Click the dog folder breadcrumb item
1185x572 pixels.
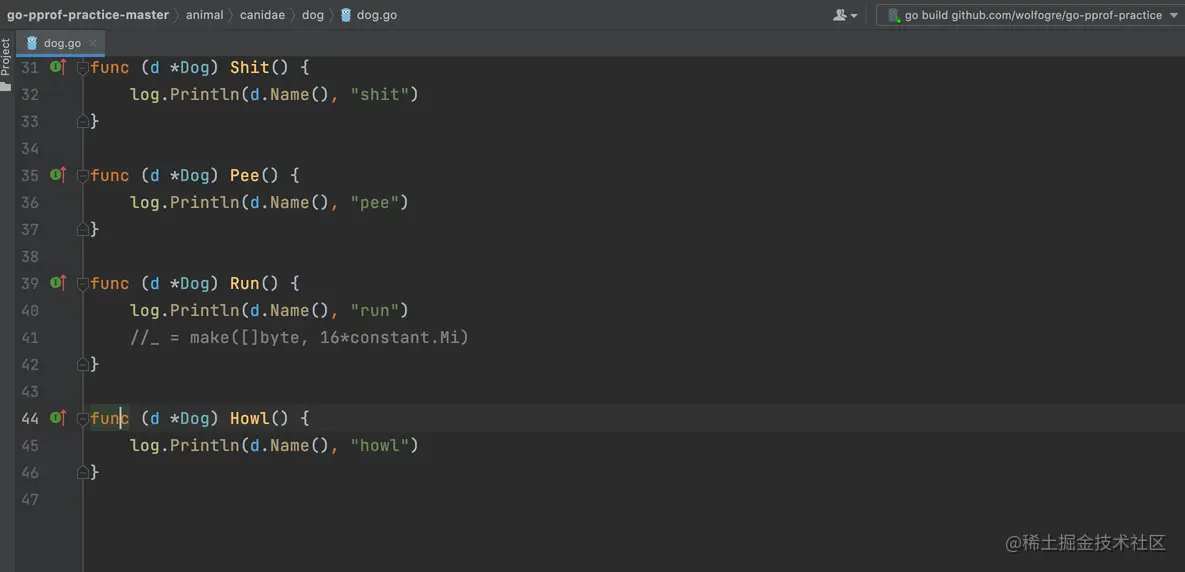[313, 15]
